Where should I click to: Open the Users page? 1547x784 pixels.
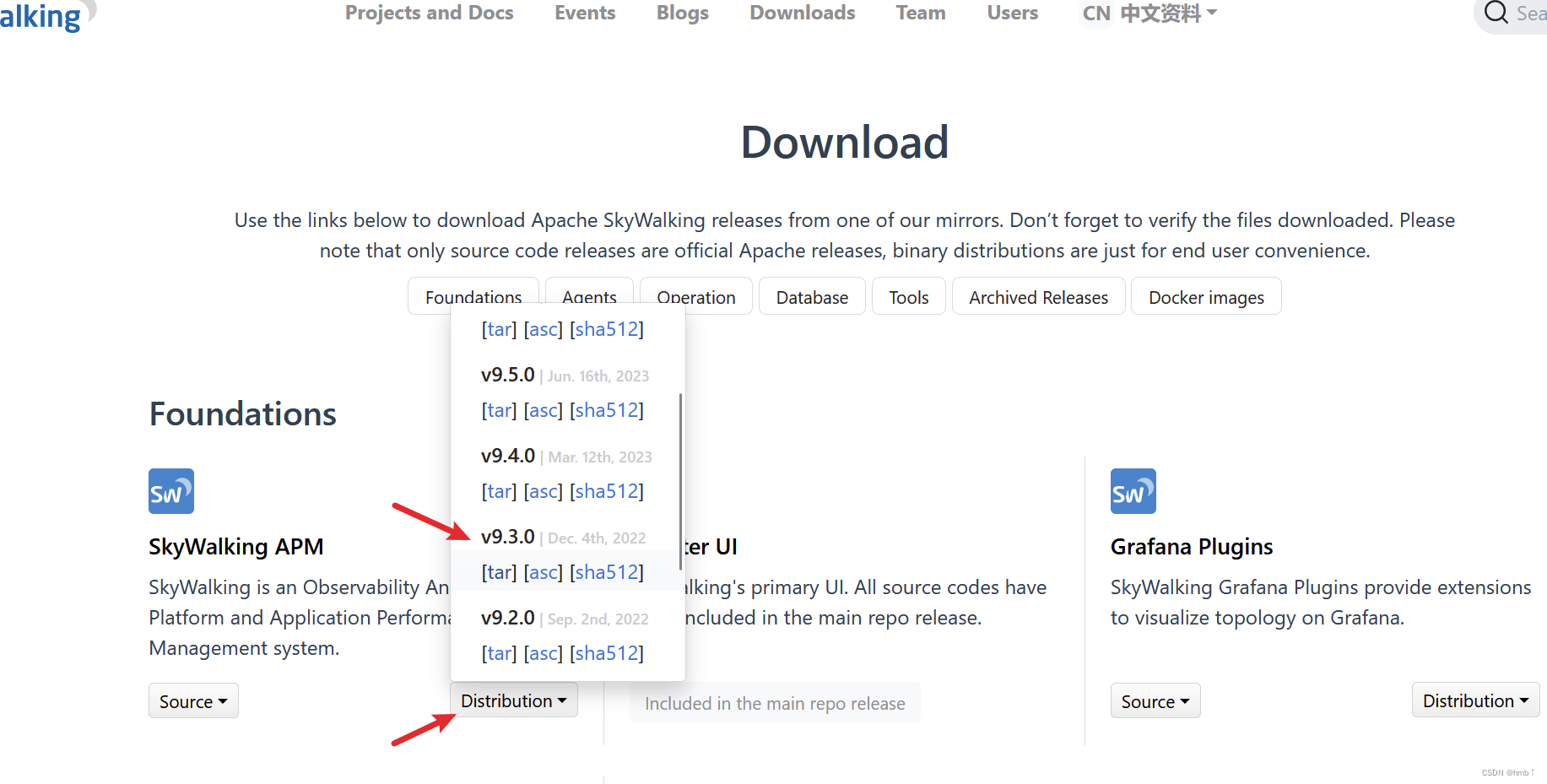[x=1013, y=13]
